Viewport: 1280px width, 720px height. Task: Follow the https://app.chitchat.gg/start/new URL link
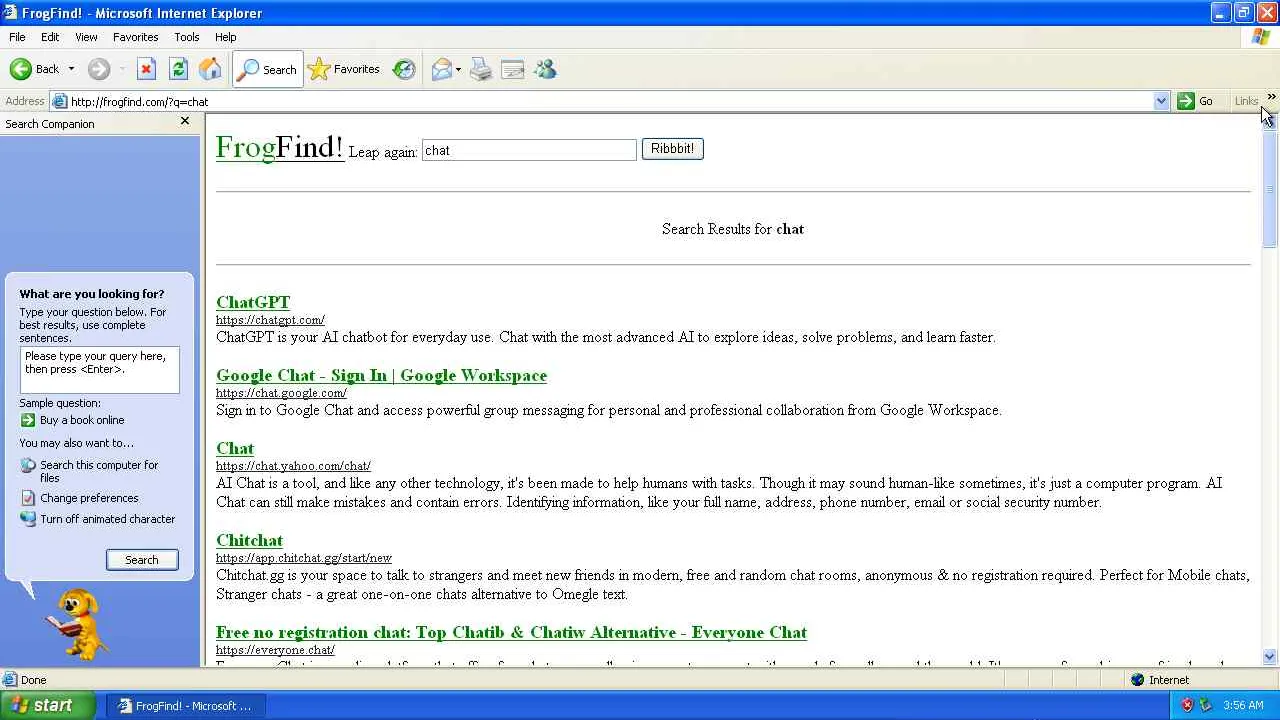[304, 558]
